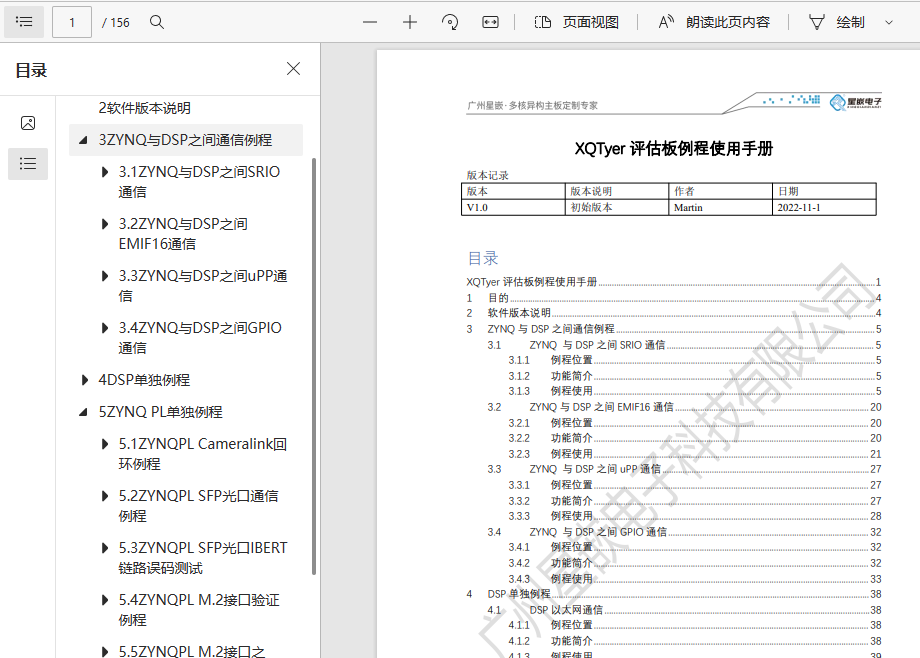Screen dimensions: 920x658
Task: Follow TOC link 4.1 DSP 以太网通信
Action: click(x=684, y=610)
